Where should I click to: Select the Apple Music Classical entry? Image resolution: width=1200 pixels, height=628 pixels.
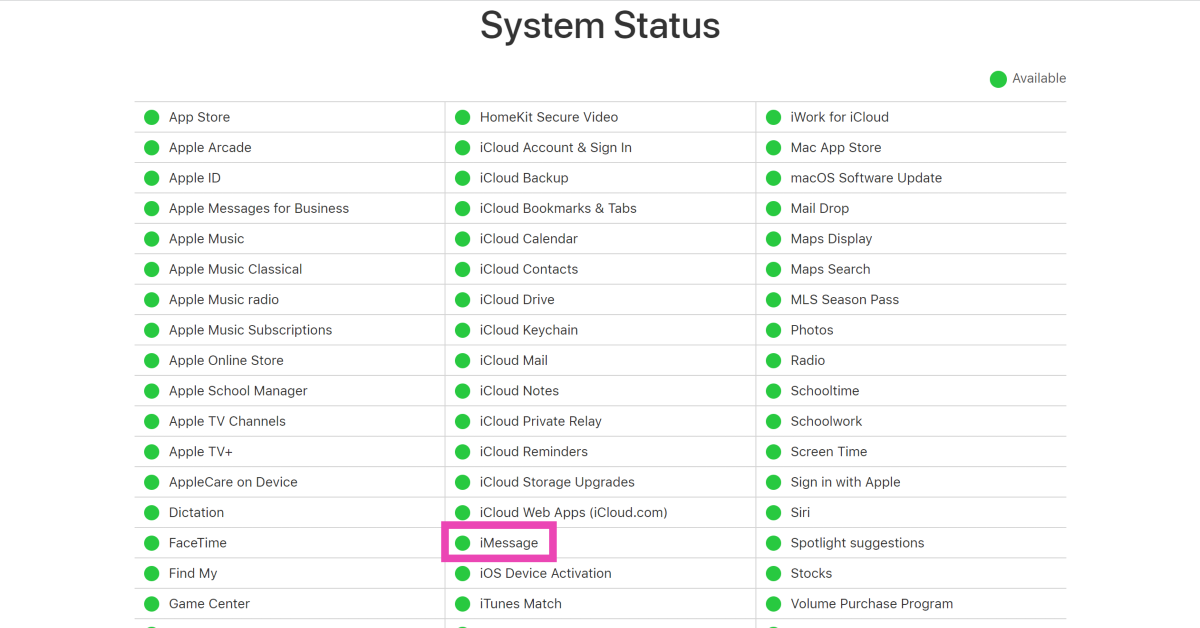pyautogui.click(x=236, y=269)
